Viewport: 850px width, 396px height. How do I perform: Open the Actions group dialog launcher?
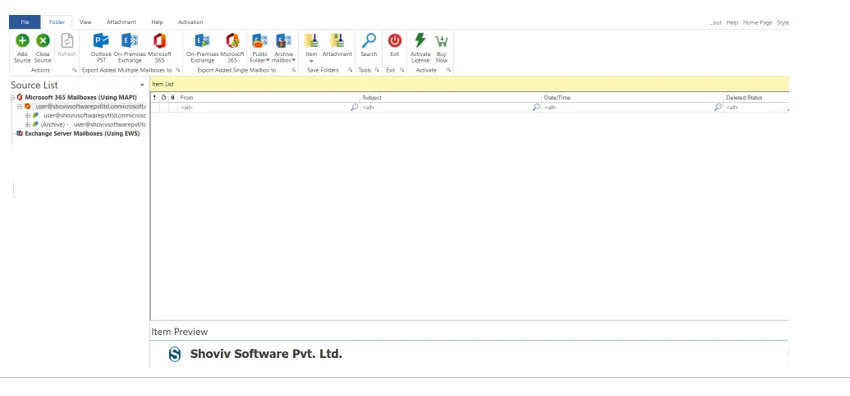[74, 70]
